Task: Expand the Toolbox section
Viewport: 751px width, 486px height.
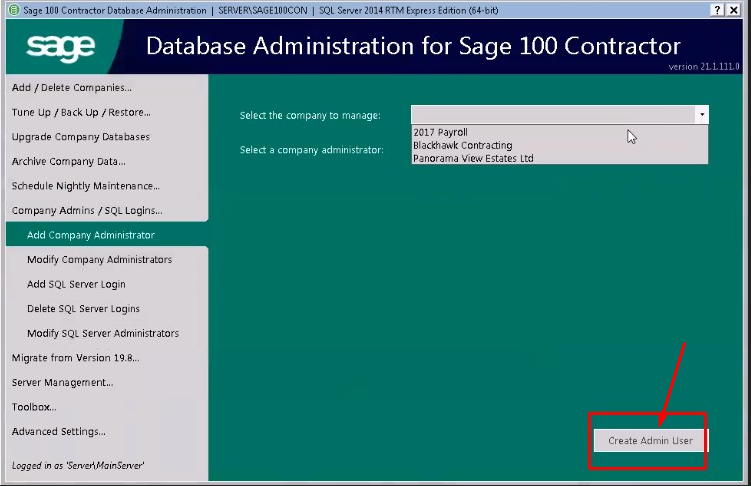Action: pos(34,407)
